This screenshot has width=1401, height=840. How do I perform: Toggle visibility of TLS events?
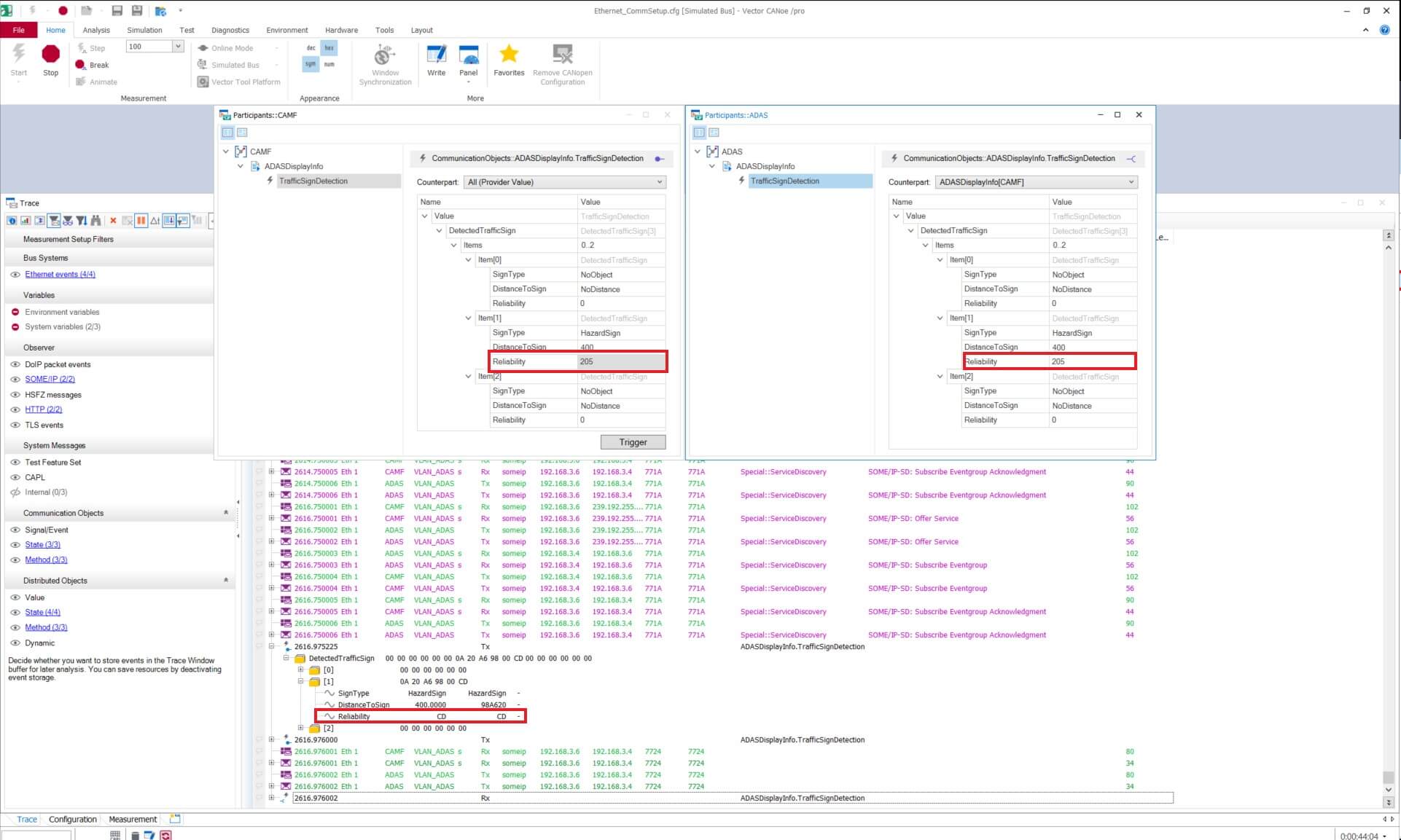point(15,425)
